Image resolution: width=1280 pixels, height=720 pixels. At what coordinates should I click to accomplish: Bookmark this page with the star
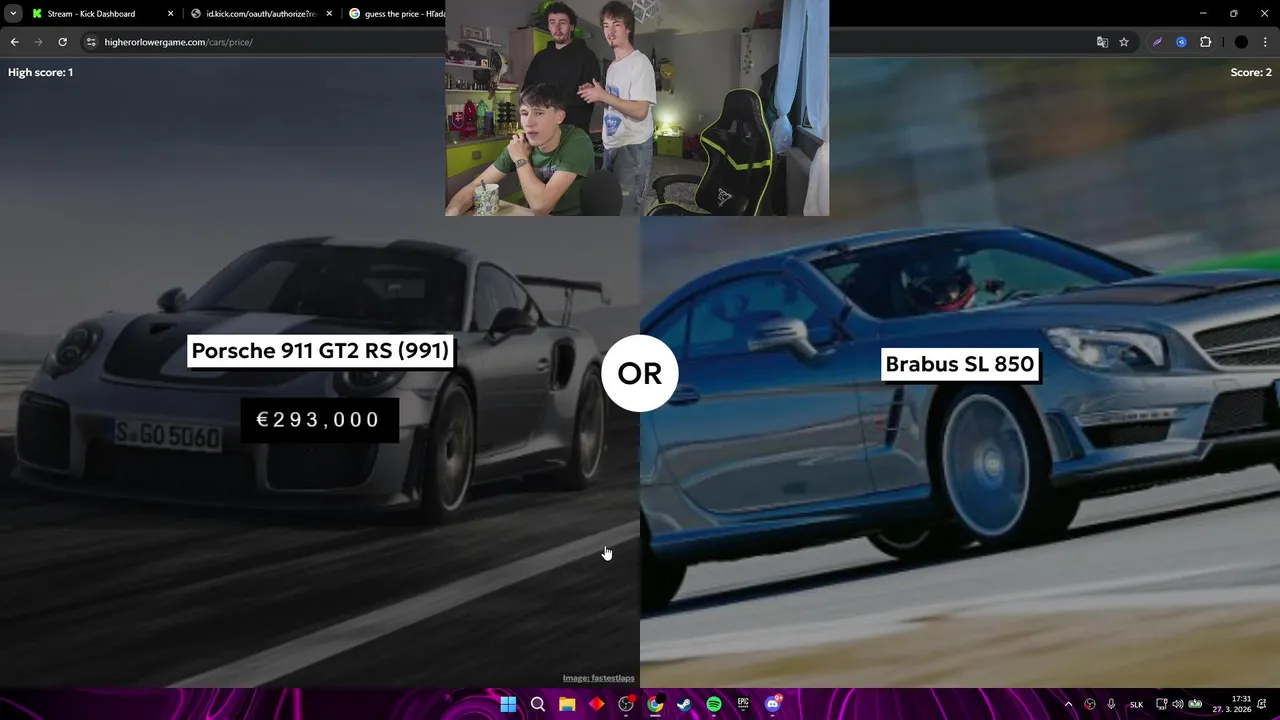(1124, 42)
